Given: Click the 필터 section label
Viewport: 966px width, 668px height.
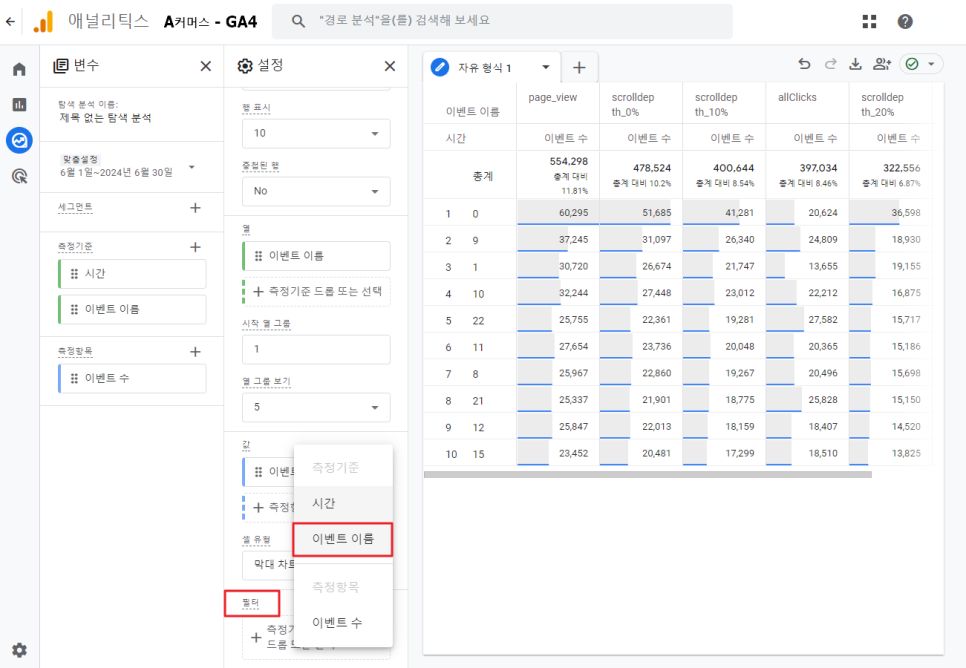Looking at the screenshot, I should pyautogui.click(x=251, y=603).
